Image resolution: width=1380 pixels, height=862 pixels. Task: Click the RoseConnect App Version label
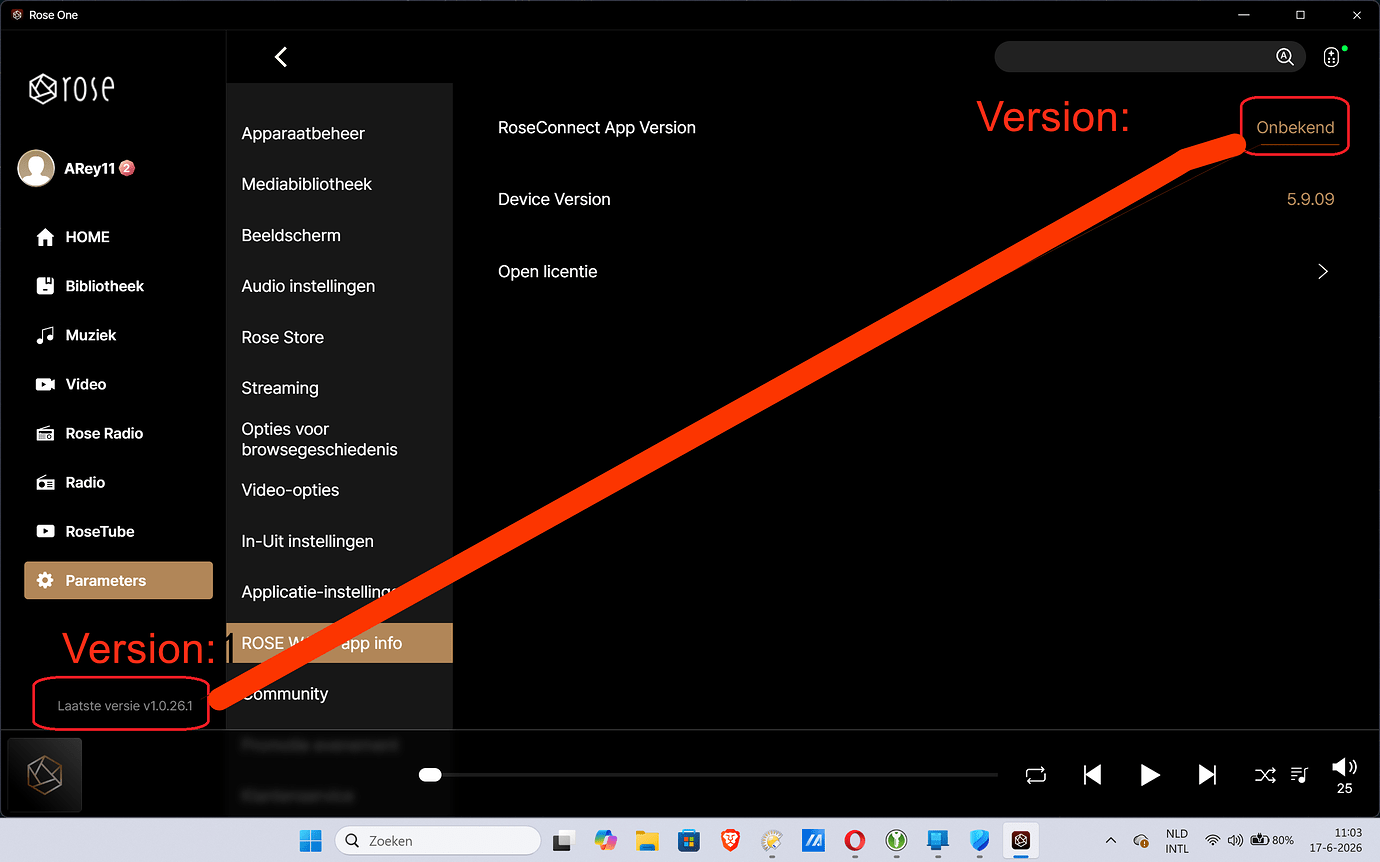[597, 128]
